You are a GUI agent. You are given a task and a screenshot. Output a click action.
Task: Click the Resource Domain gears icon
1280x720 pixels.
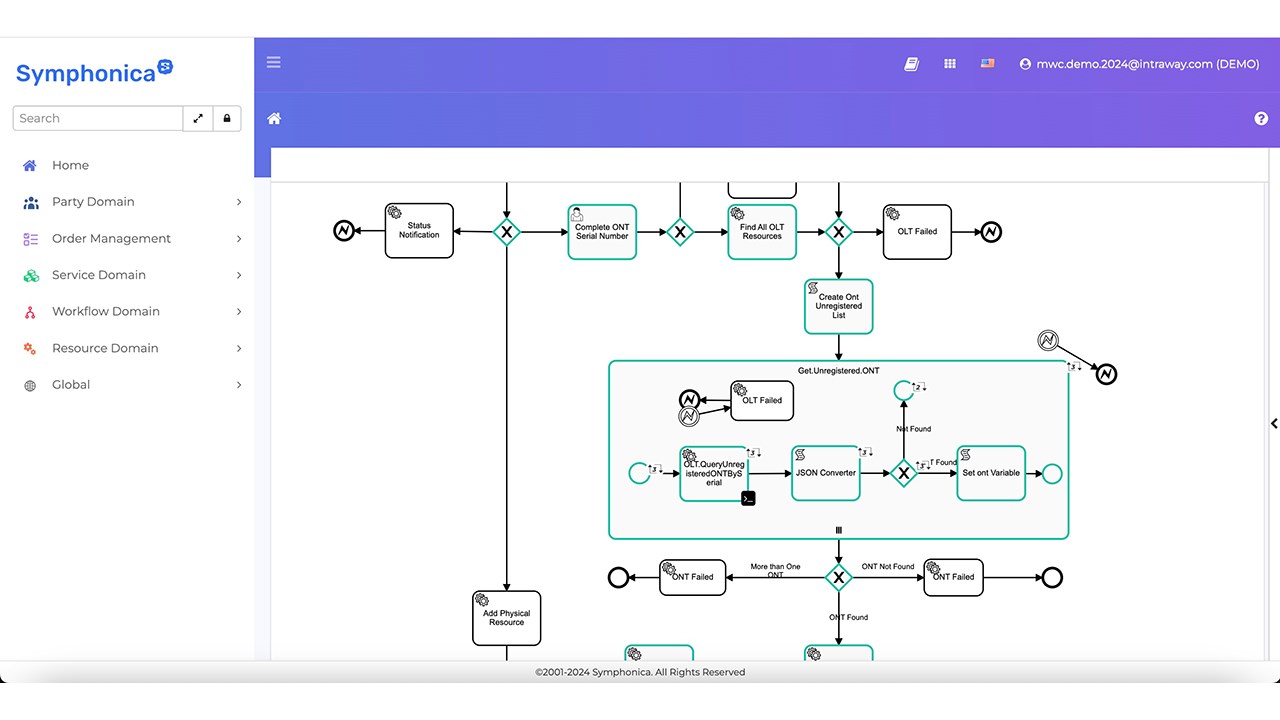[x=30, y=348]
